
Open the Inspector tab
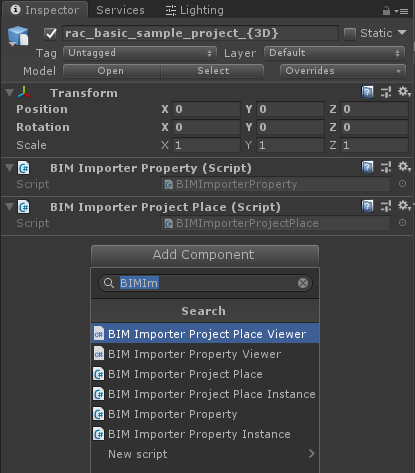pos(45,10)
